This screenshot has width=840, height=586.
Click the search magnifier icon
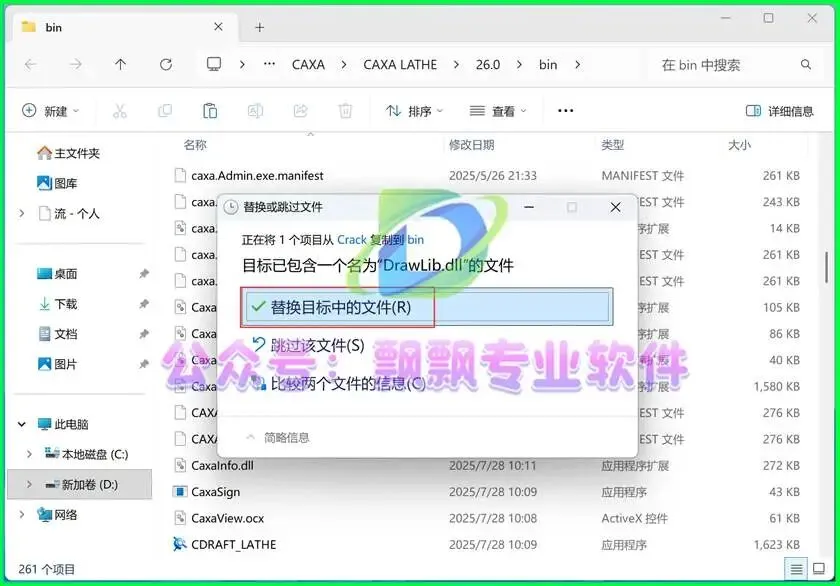pos(806,65)
